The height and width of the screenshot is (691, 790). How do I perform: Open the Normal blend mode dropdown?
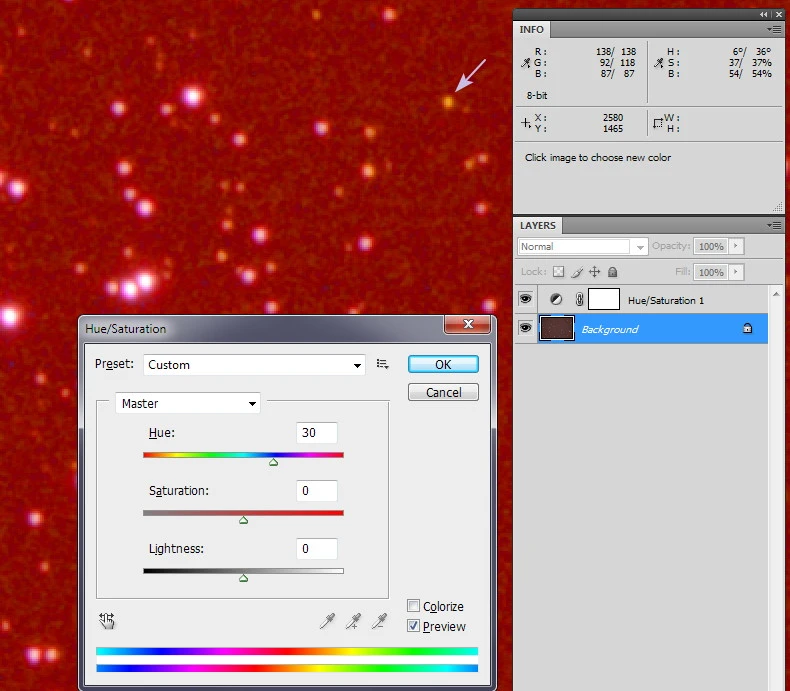coord(583,246)
